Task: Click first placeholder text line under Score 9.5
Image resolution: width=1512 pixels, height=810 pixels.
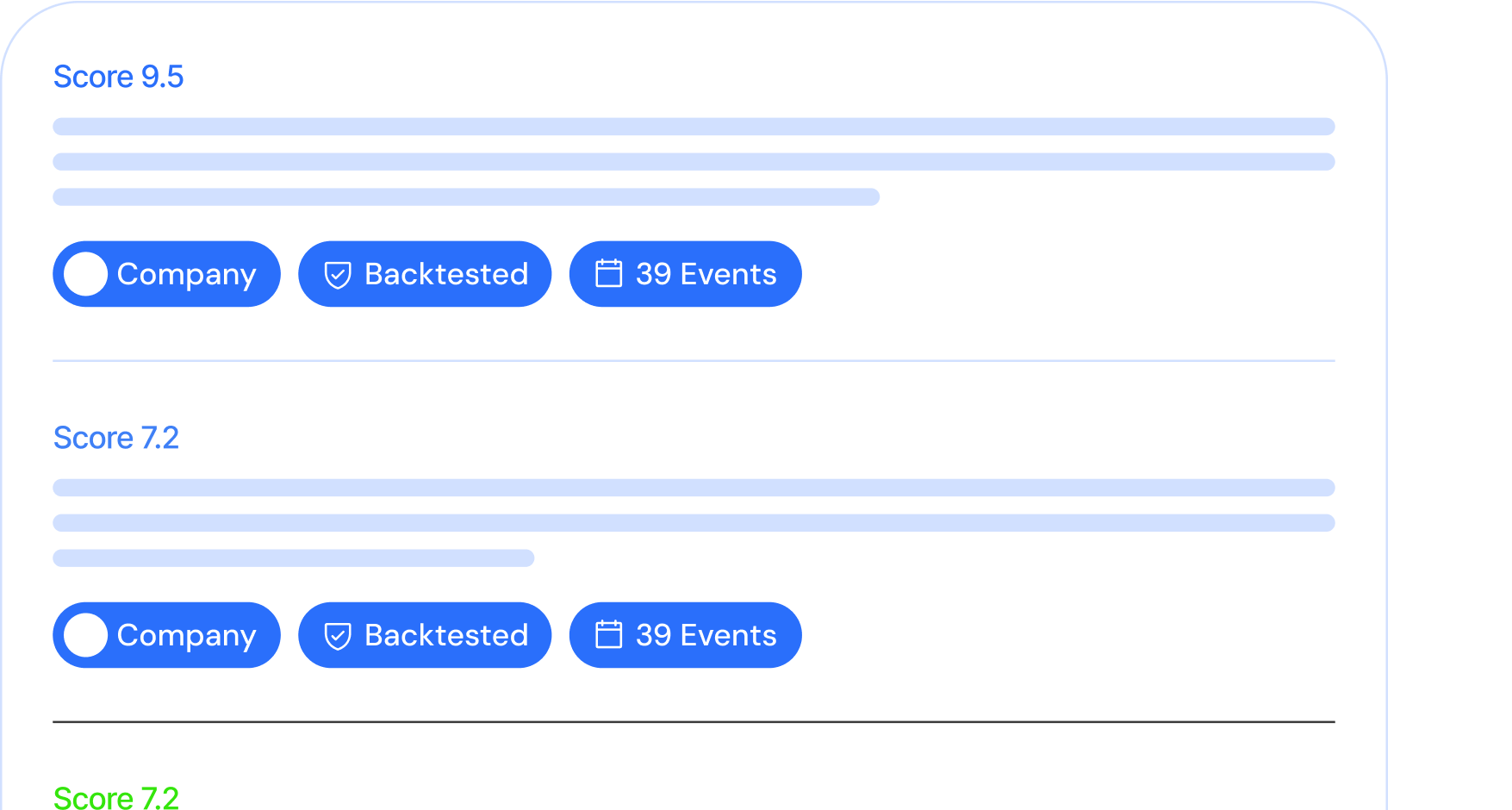Action: pyautogui.click(x=694, y=127)
